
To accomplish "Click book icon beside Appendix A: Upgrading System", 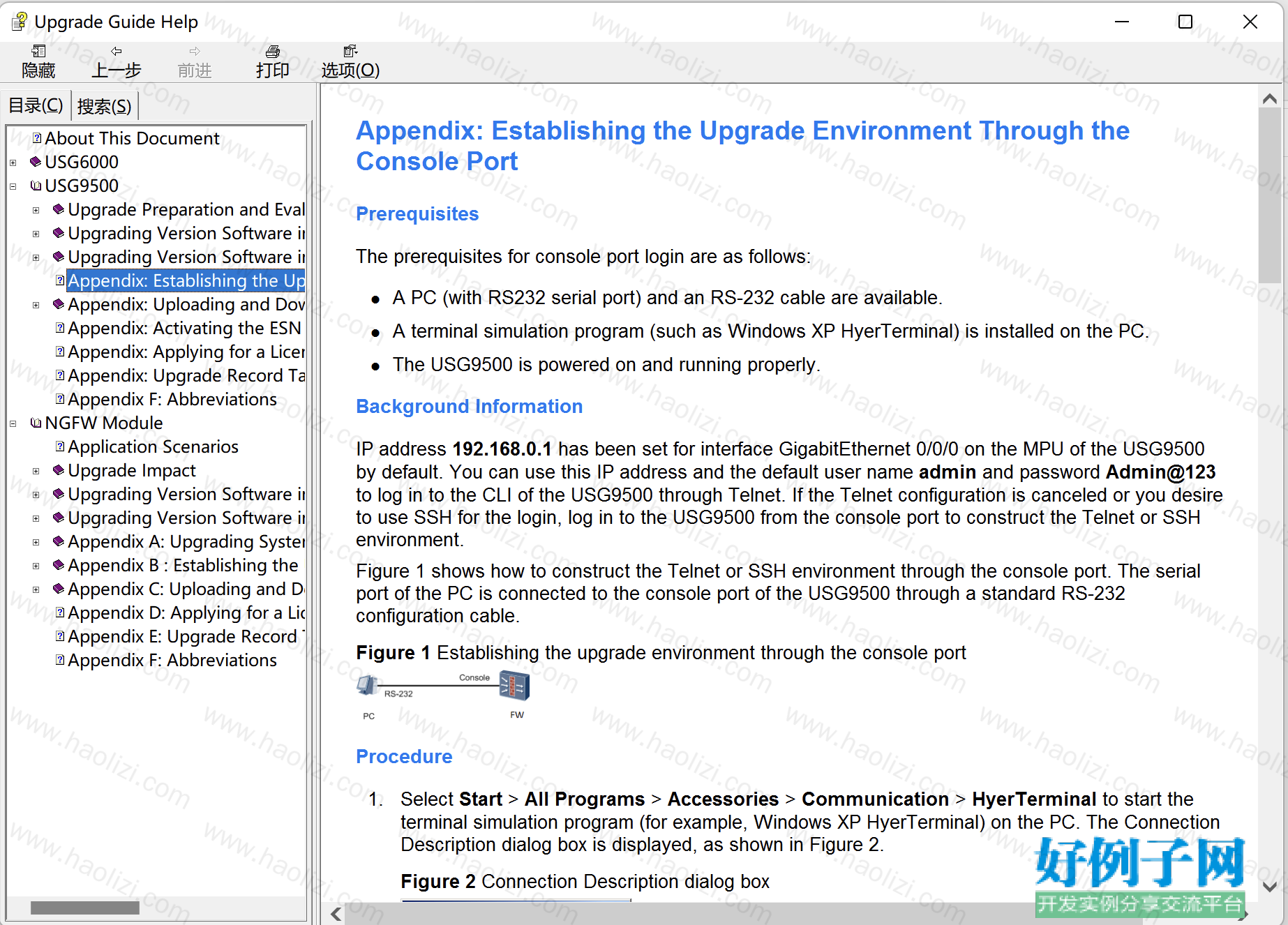I will point(59,541).
